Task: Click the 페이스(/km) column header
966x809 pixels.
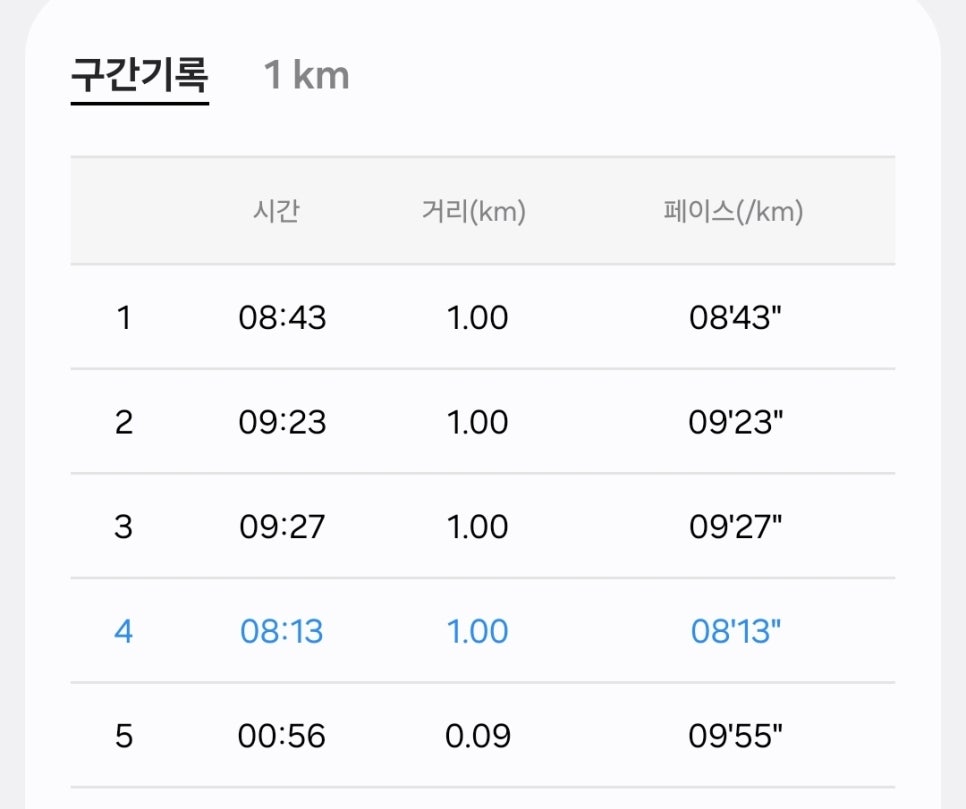Action: point(733,211)
